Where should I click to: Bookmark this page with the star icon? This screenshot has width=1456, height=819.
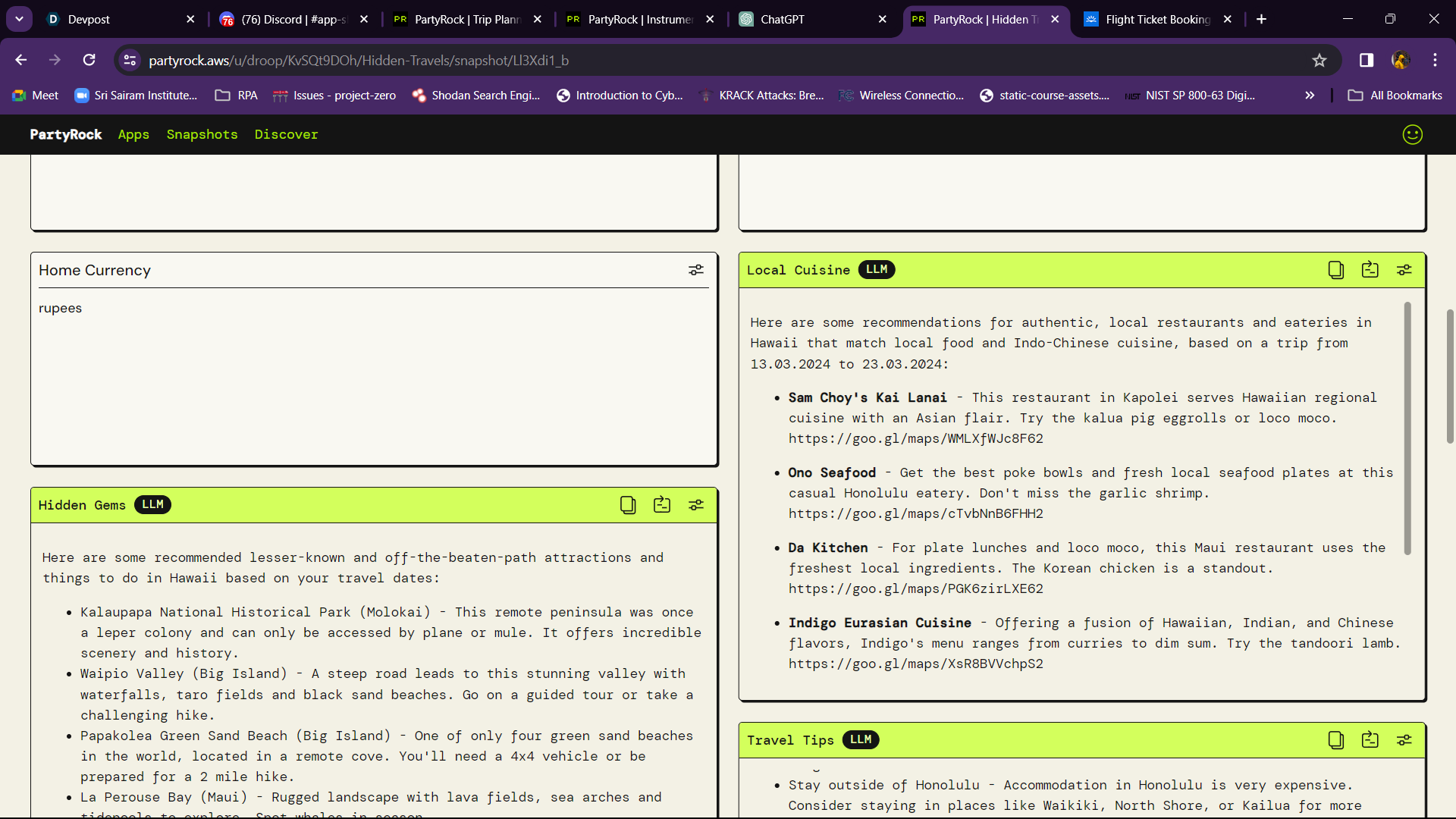pyautogui.click(x=1319, y=60)
